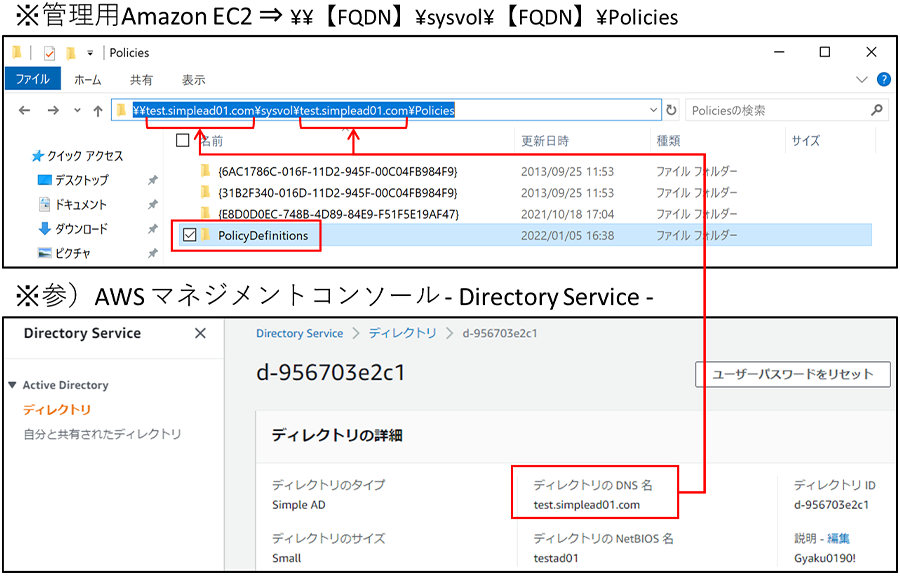The height and width of the screenshot is (577, 900).
Task: Select the PolicyDefinitions folder name
Action: click(263, 235)
